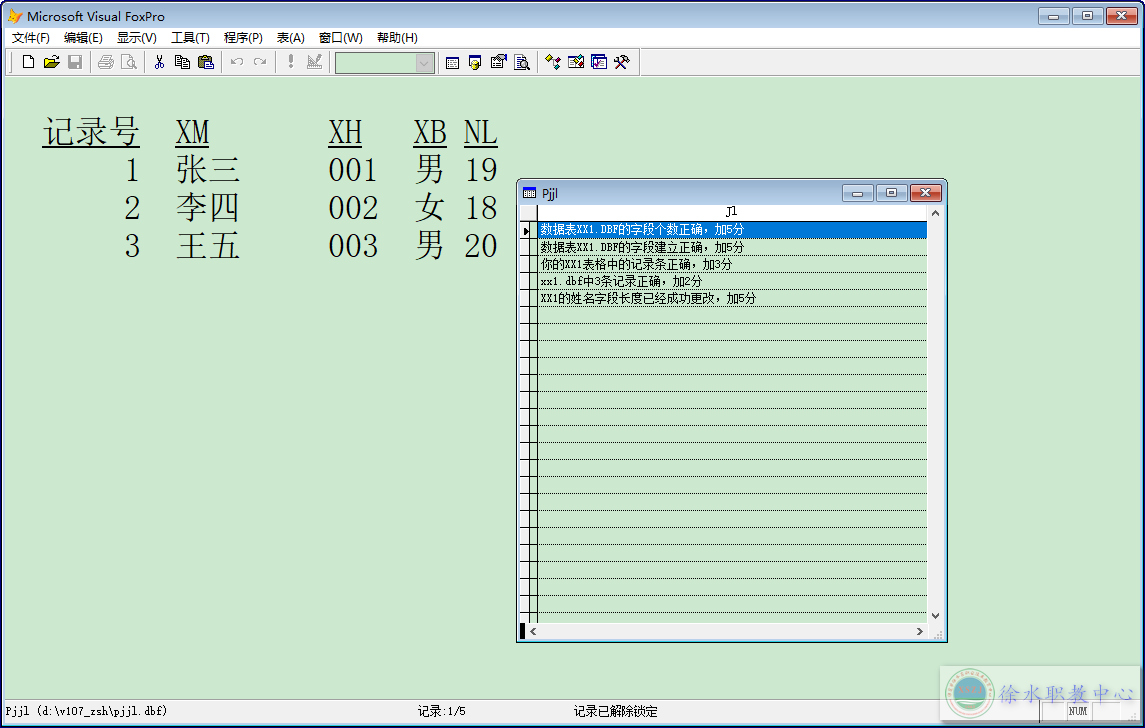Click the Save floppy disk icon
The image size is (1145, 728).
tap(74, 62)
